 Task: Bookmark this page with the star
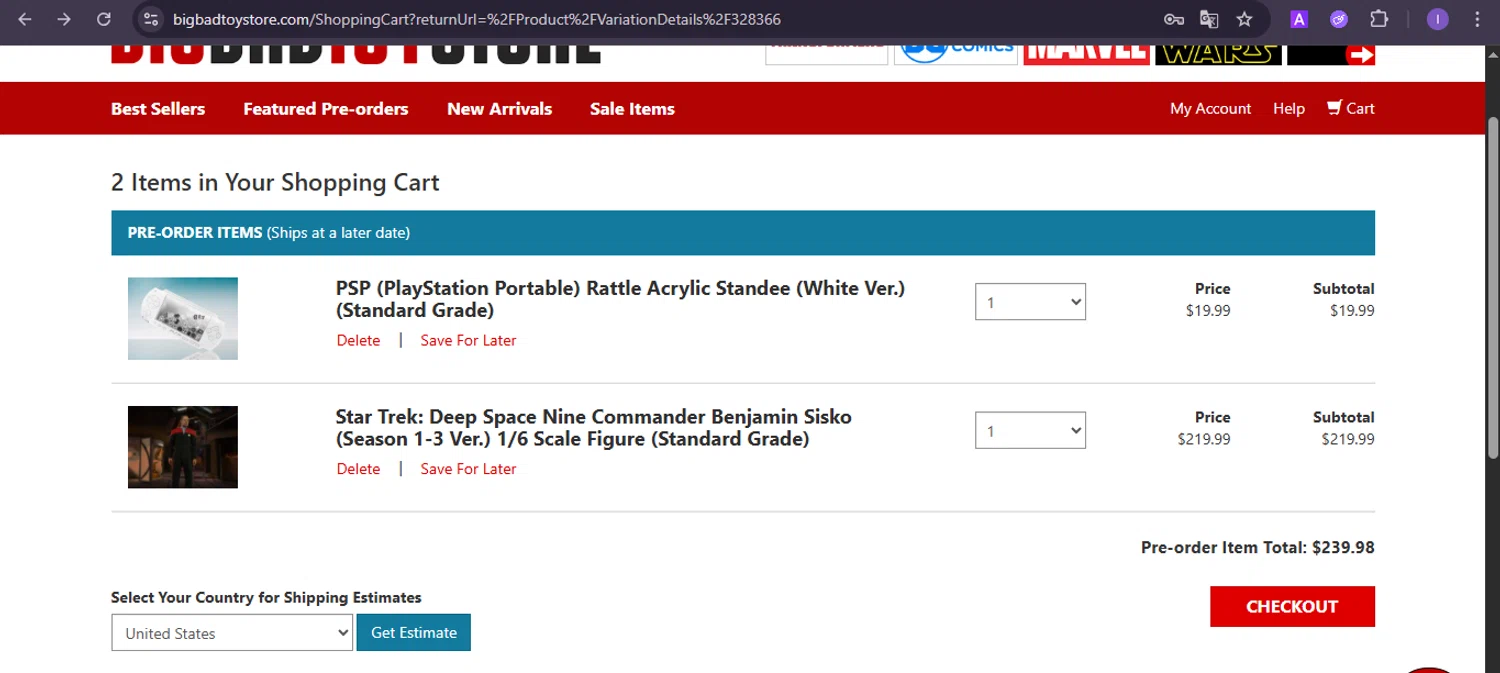coord(1244,19)
